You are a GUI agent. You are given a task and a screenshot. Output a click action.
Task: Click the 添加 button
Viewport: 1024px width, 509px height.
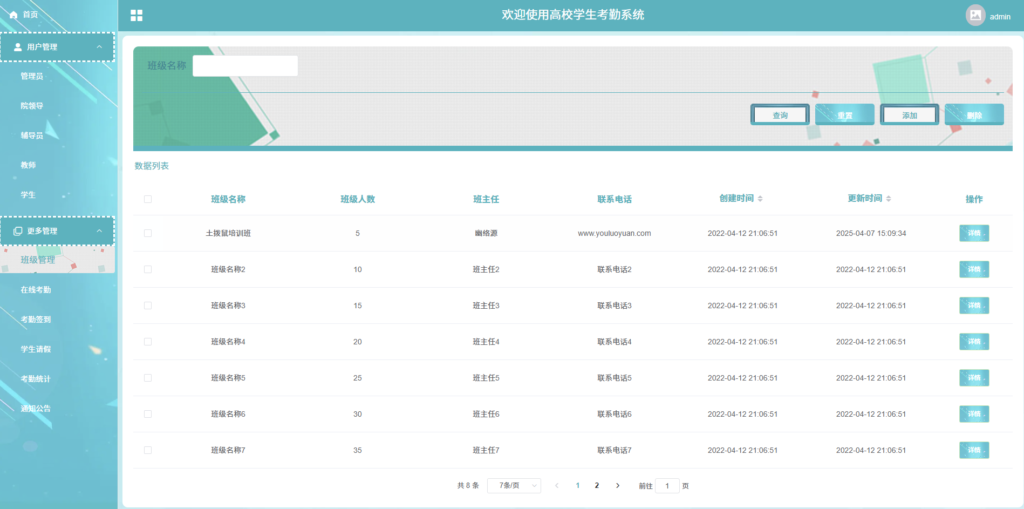910,115
